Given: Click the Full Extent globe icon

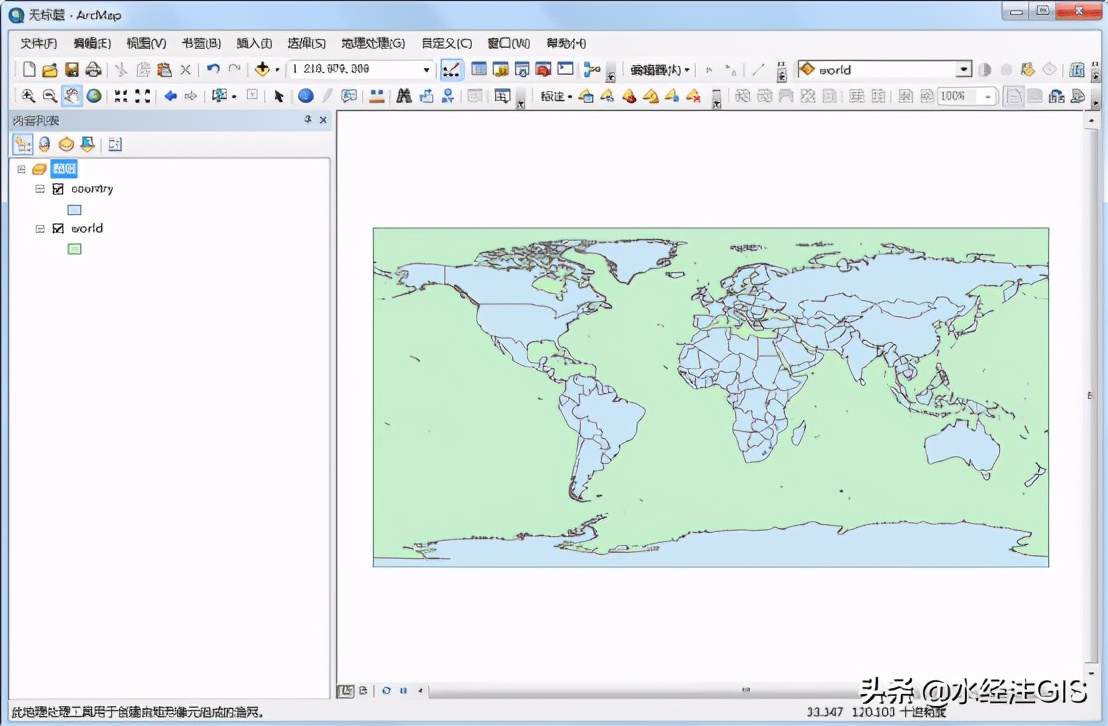Looking at the screenshot, I should pos(94,96).
